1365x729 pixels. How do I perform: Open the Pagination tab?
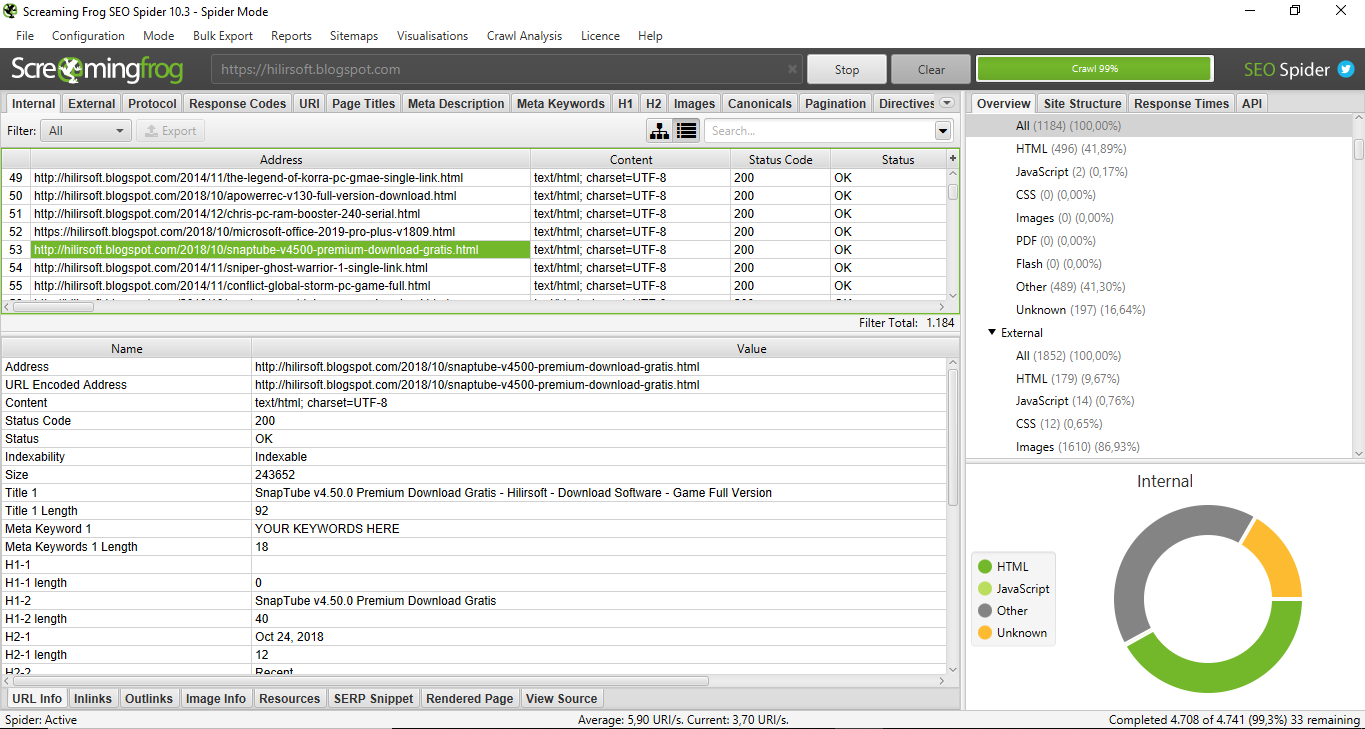(x=836, y=103)
